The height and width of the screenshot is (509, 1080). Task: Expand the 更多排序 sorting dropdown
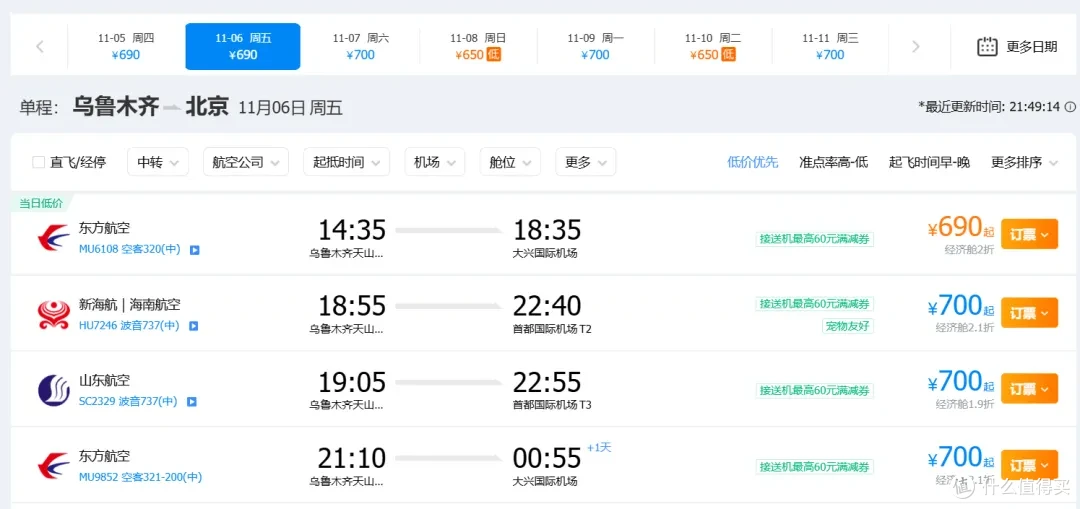click(x=1024, y=163)
